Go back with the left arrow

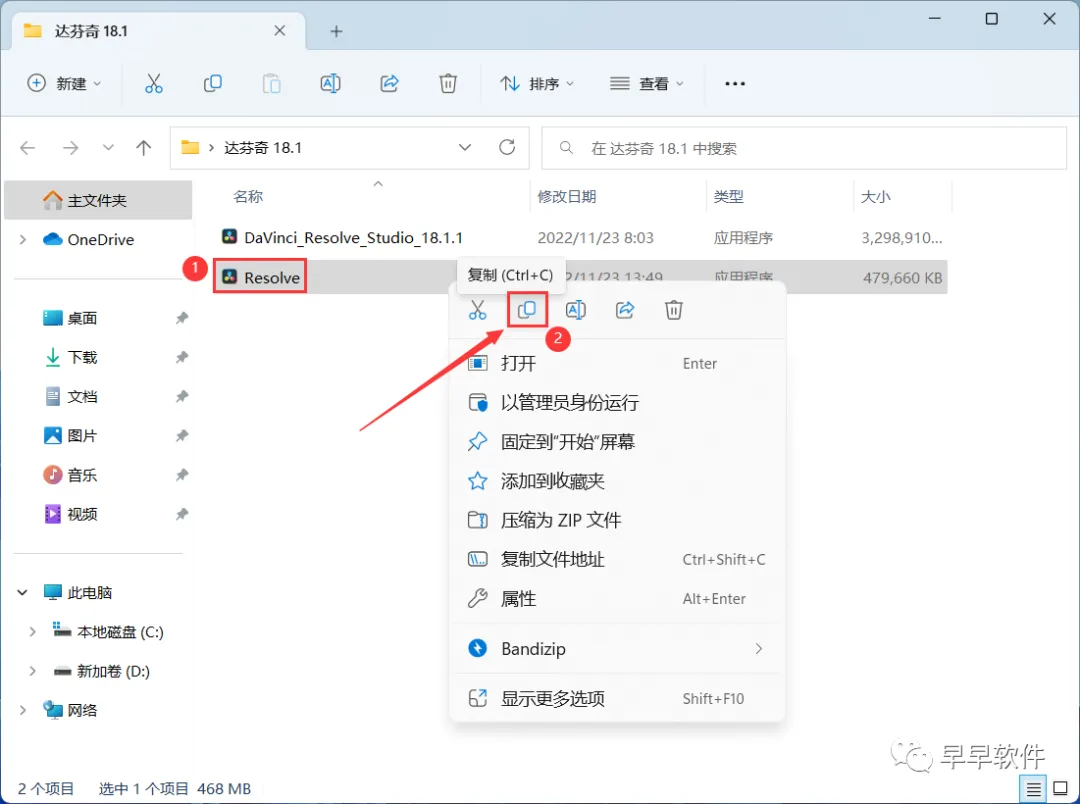click(28, 147)
